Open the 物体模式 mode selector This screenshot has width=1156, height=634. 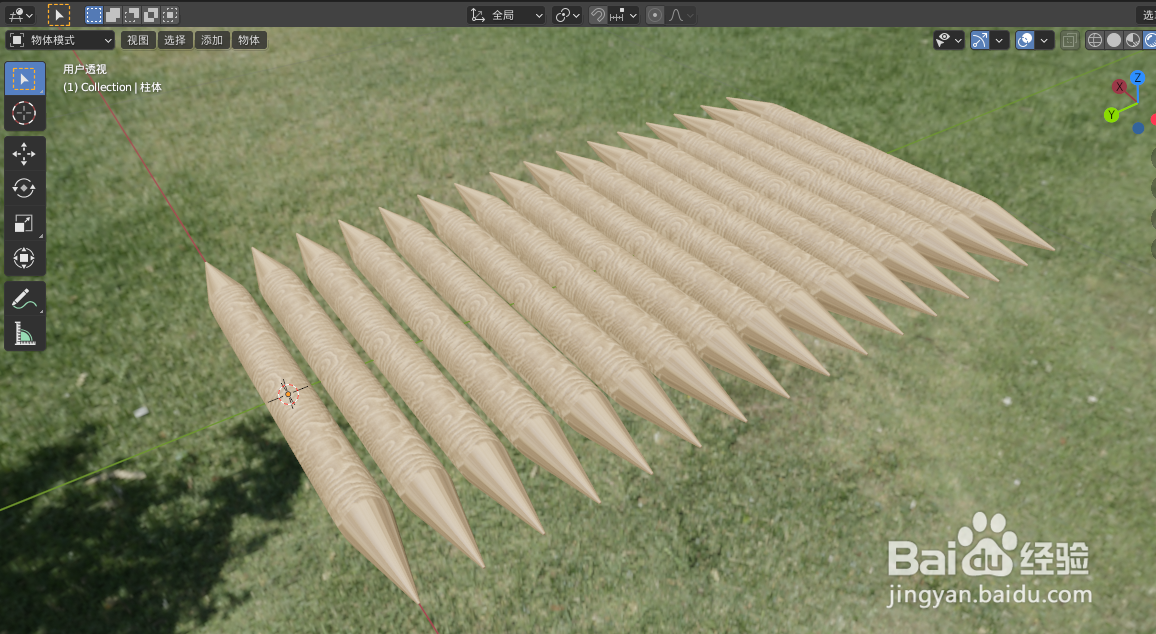pos(58,40)
